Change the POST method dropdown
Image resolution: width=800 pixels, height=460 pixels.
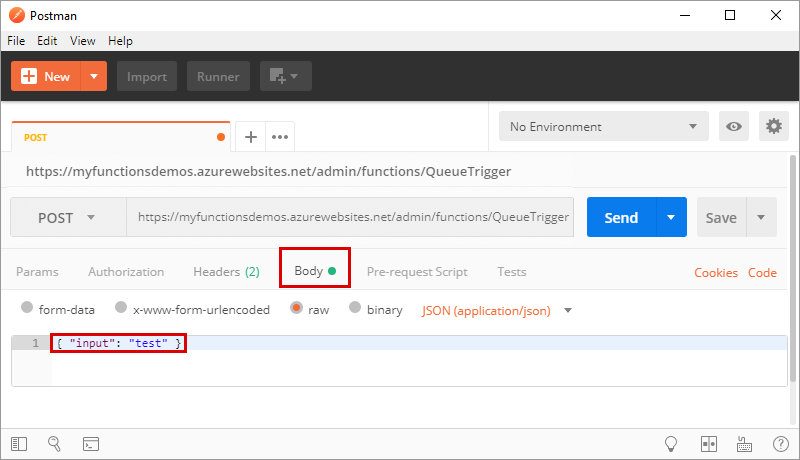[68, 218]
